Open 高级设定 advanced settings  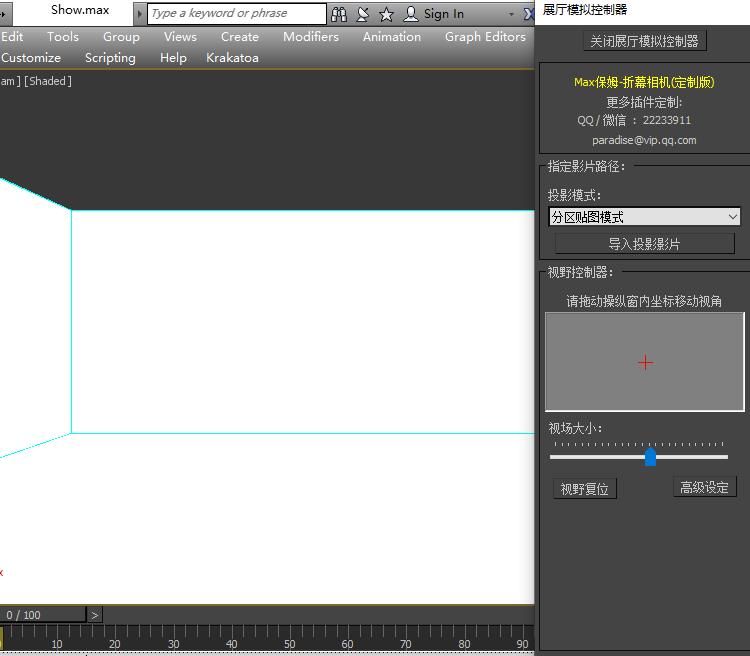tap(704, 487)
